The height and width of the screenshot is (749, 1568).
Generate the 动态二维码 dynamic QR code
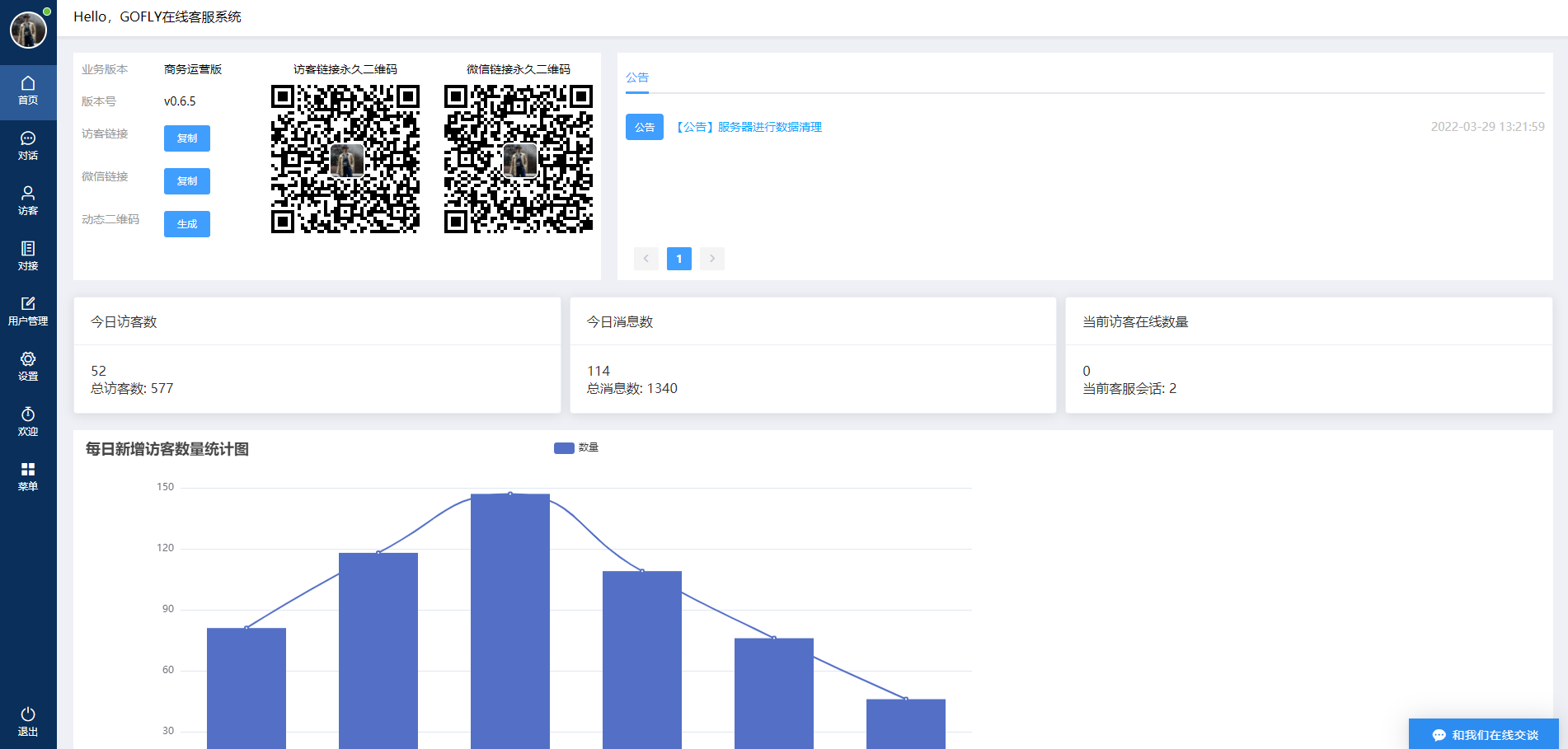click(x=187, y=224)
